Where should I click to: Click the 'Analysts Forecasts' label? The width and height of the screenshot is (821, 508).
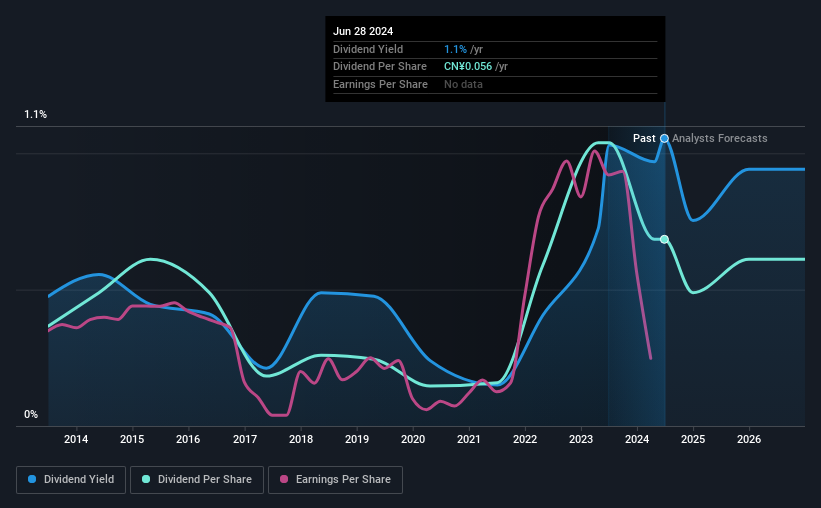(x=719, y=138)
